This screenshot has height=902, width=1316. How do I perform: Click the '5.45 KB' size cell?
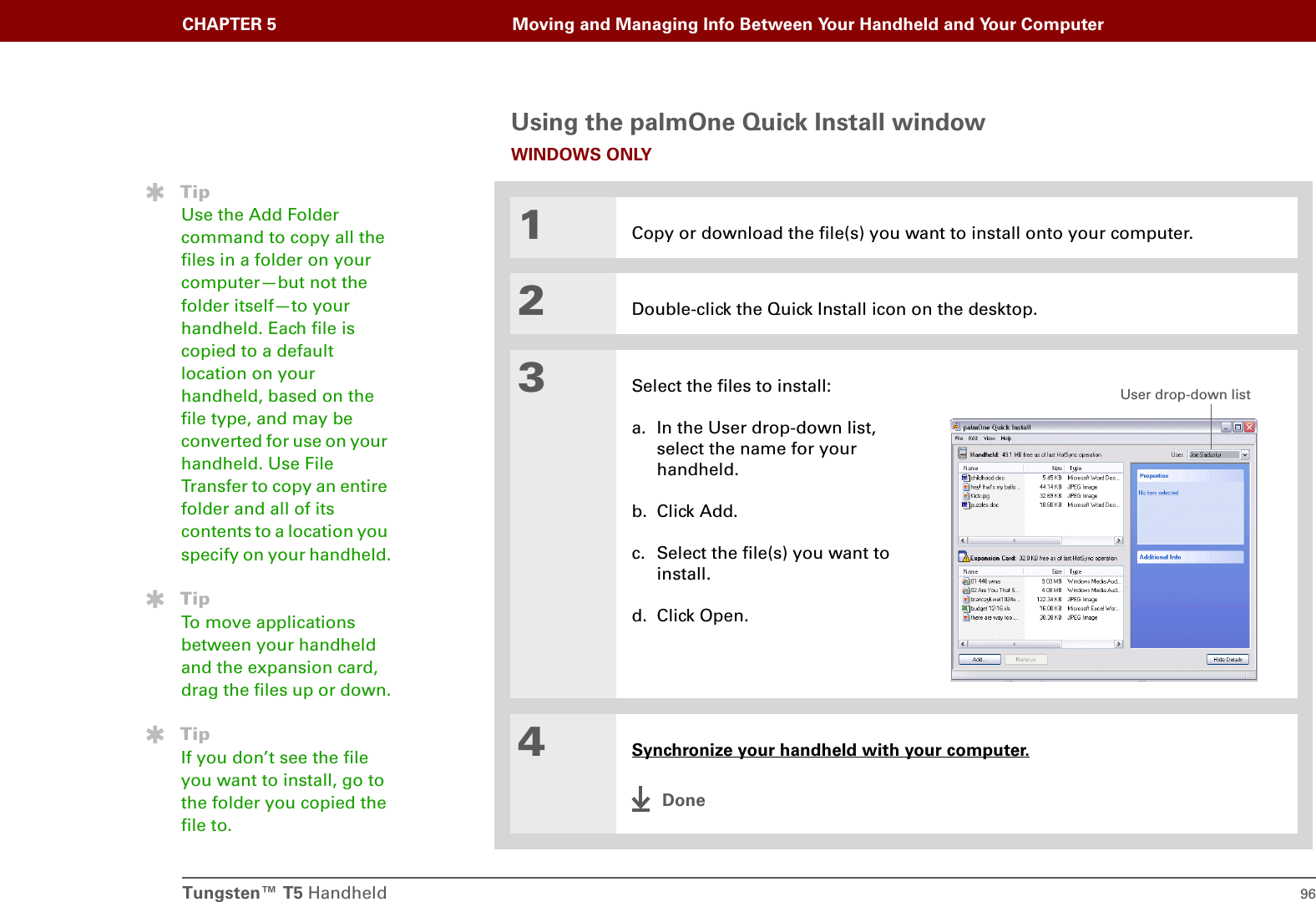point(1051,478)
